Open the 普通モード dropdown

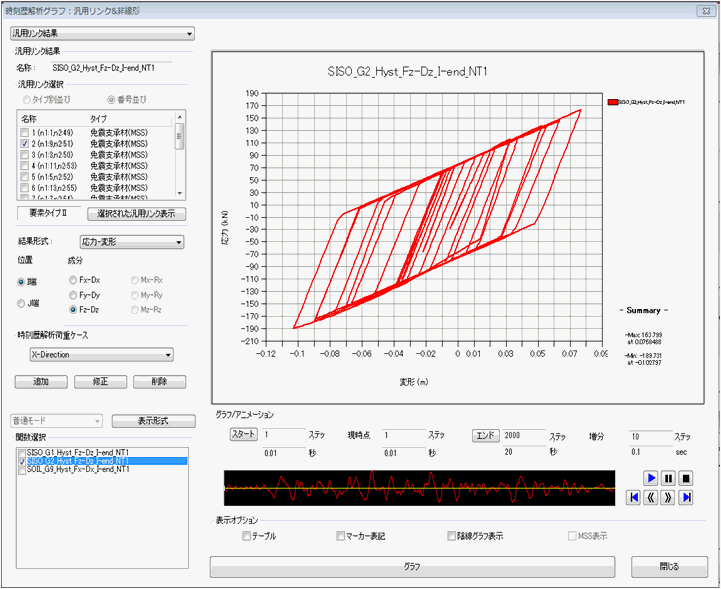point(56,421)
